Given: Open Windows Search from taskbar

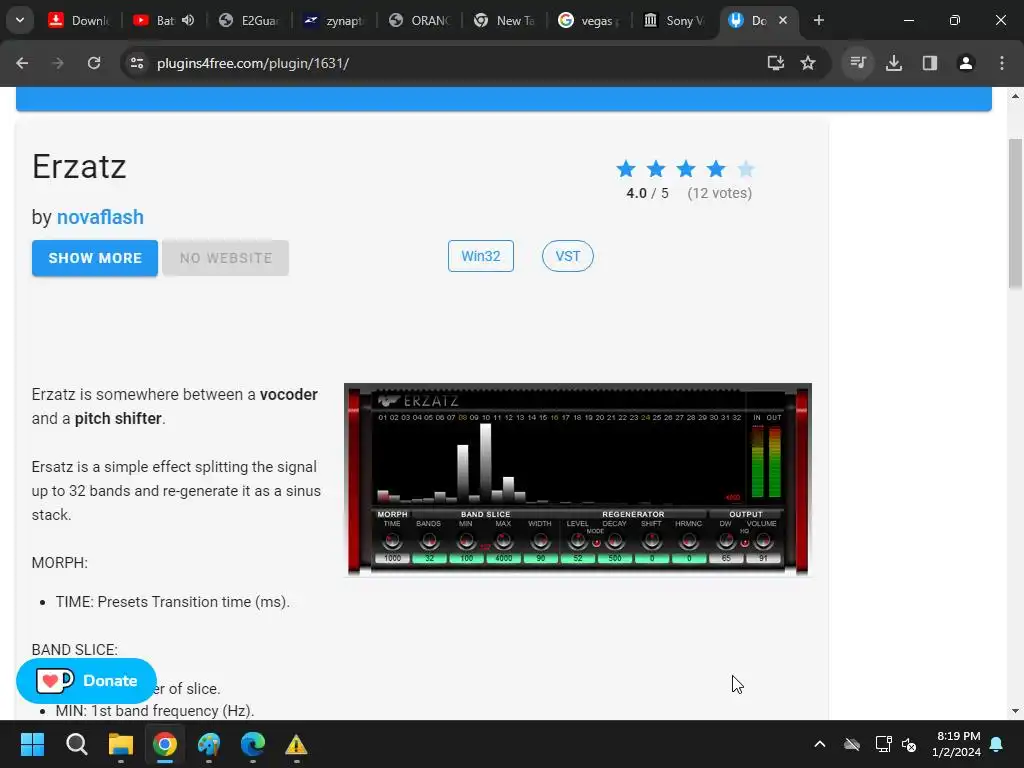Looking at the screenshot, I should tap(76, 744).
